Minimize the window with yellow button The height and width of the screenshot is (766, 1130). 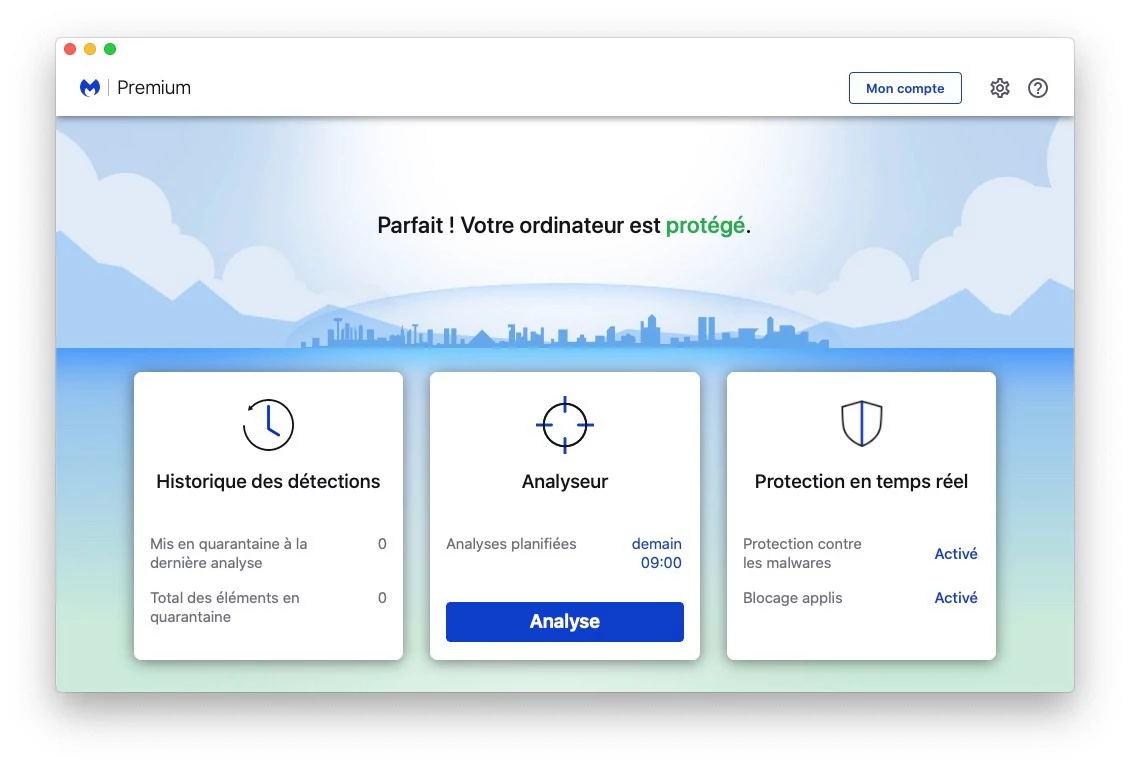(x=90, y=49)
